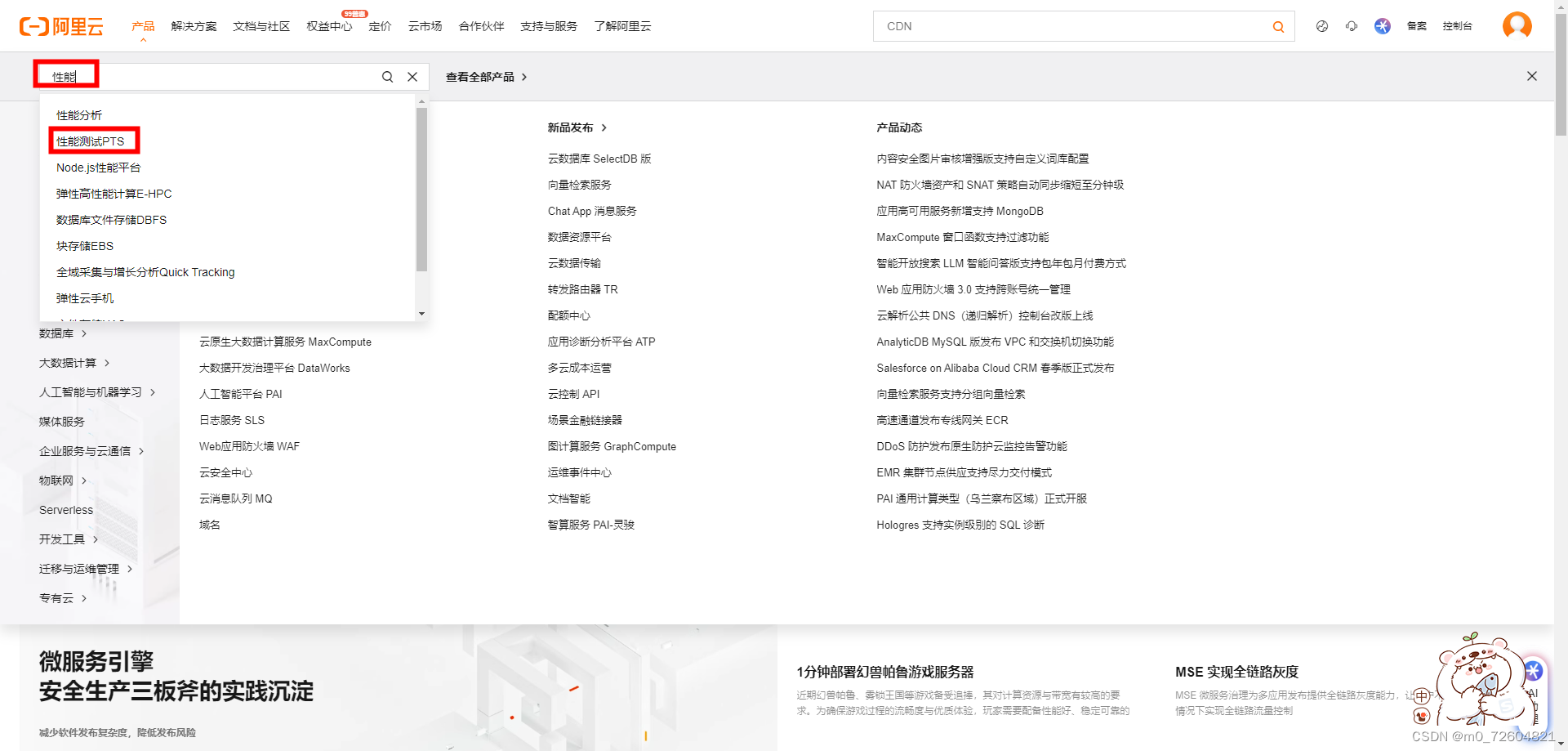
Task: Open DDoS 防护 news item
Action: click(972, 446)
